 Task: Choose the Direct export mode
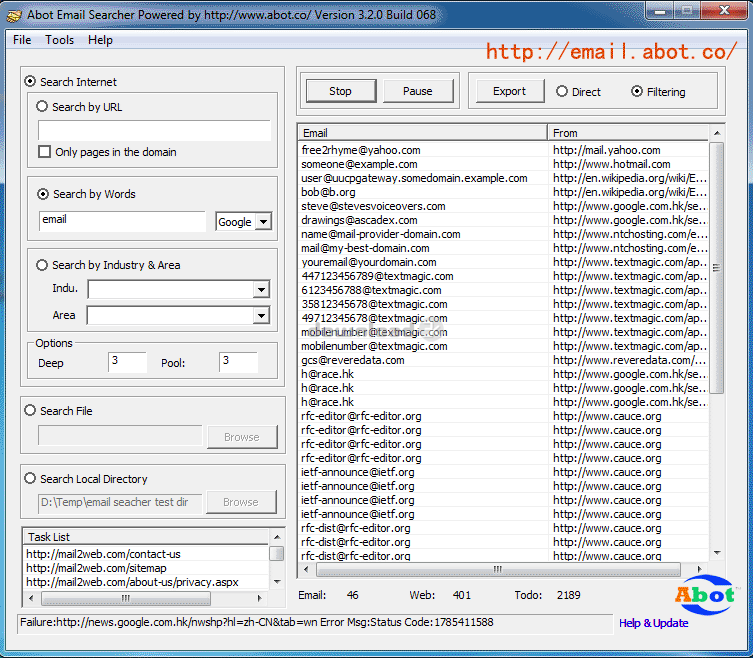562,91
